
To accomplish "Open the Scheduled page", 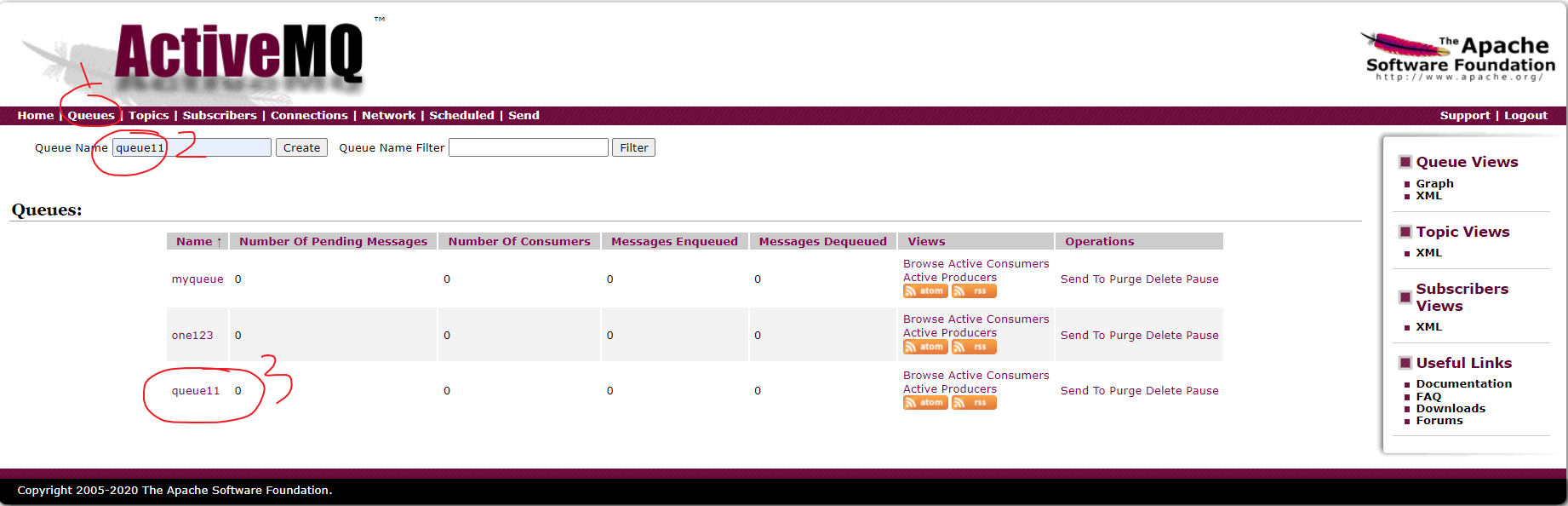I will (x=461, y=115).
